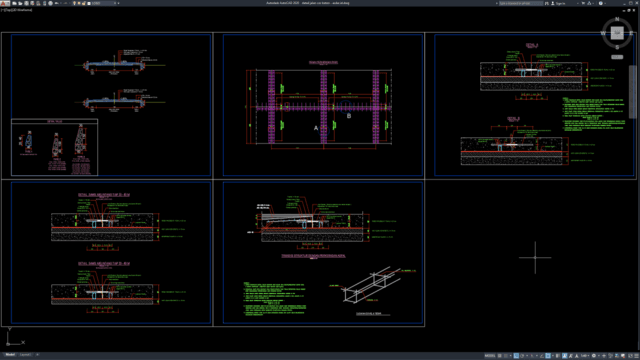Image resolution: width=640 pixels, height=360 pixels.
Task: Toggle annotation objects visibility in status bar
Action: pos(564,356)
